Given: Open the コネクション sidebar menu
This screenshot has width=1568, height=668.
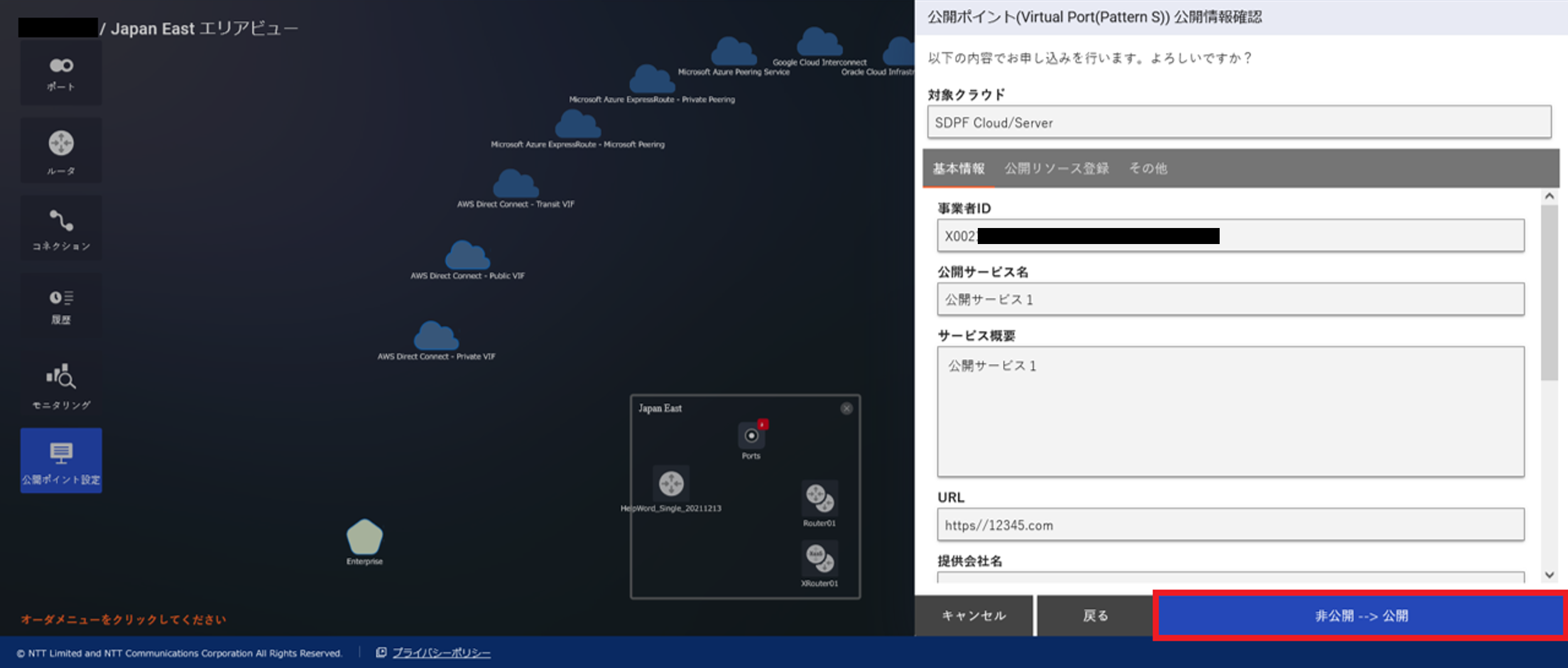Looking at the screenshot, I should pos(61,228).
